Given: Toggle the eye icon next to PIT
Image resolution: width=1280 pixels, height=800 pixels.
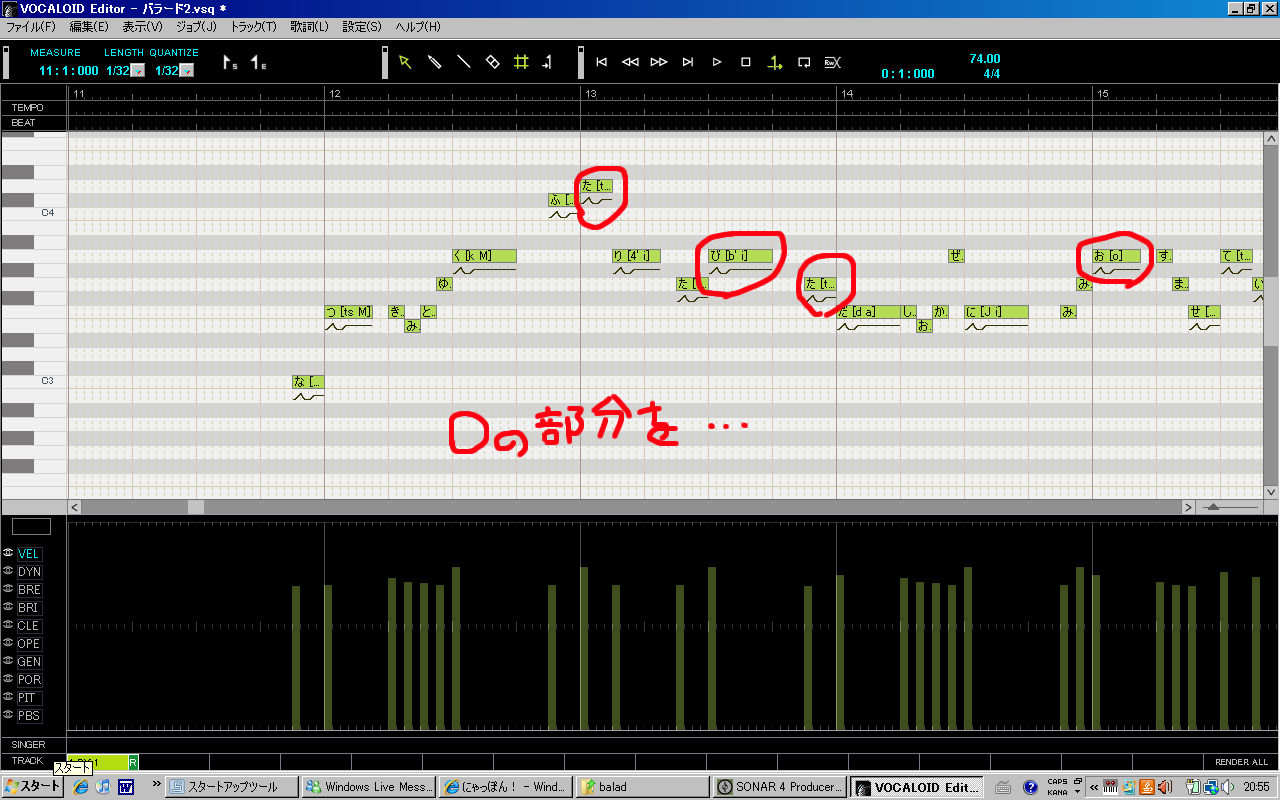Looking at the screenshot, I should point(8,697).
